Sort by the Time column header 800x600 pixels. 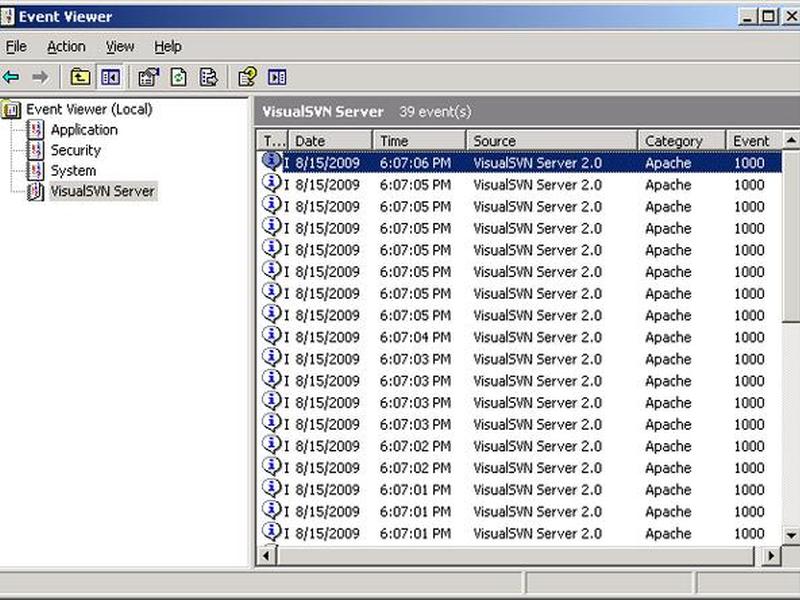click(x=419, y=140)
